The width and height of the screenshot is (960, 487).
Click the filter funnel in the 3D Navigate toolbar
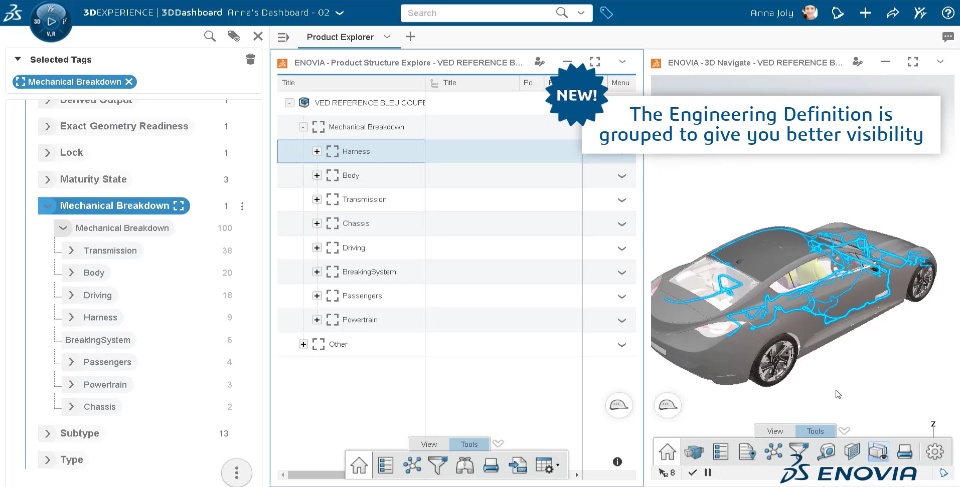tap(800, 451)
